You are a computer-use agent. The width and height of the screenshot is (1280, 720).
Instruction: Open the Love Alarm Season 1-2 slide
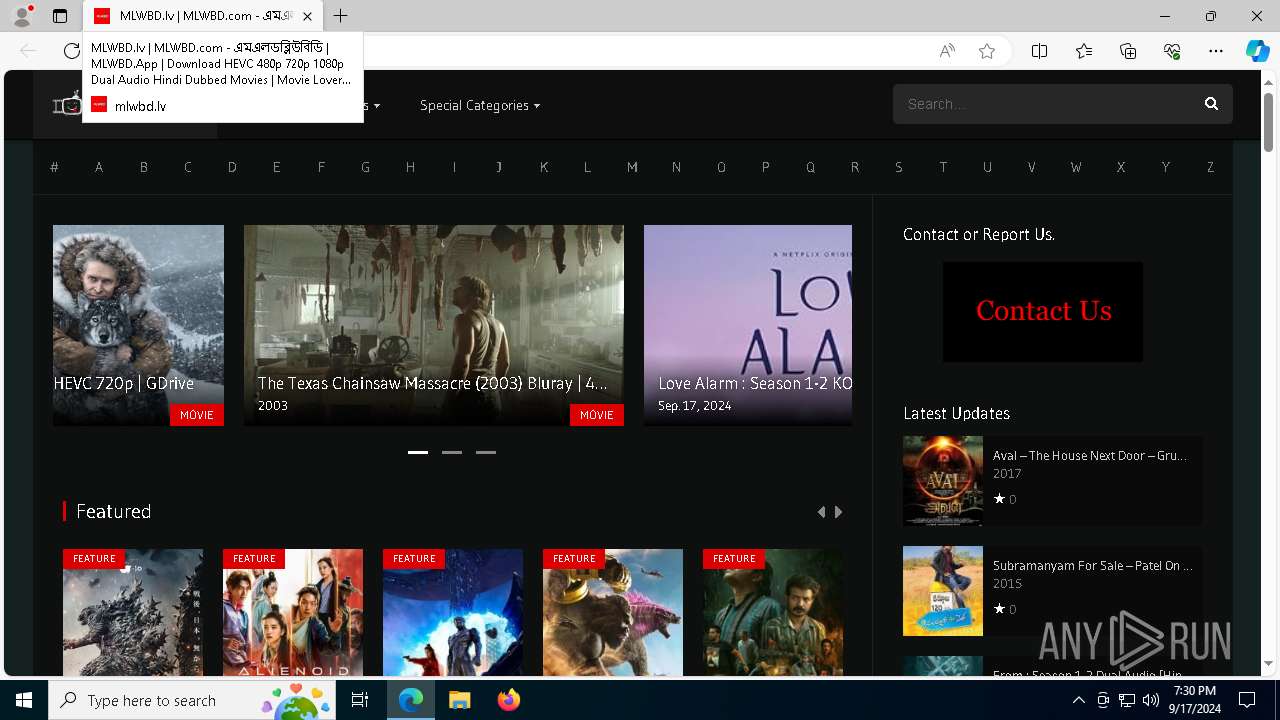pyautogui.click(x=748, y=325)
